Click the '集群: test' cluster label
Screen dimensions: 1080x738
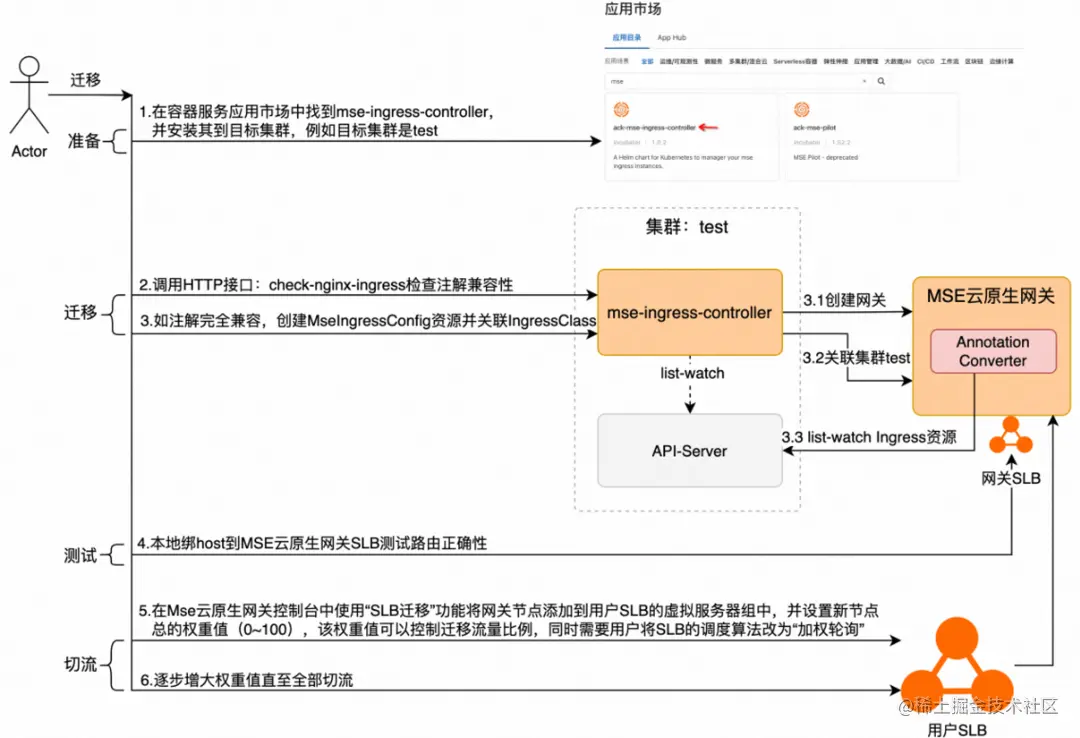pyautogui.click(x=686, y=227)
